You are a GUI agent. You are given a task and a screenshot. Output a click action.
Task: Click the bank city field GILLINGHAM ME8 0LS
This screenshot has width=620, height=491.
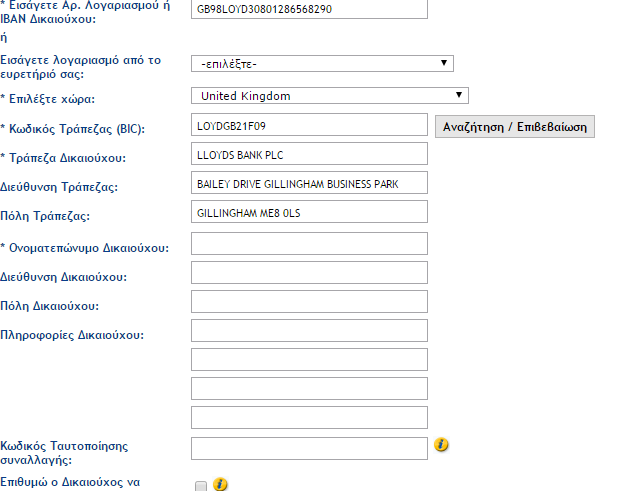click(309, 213)
